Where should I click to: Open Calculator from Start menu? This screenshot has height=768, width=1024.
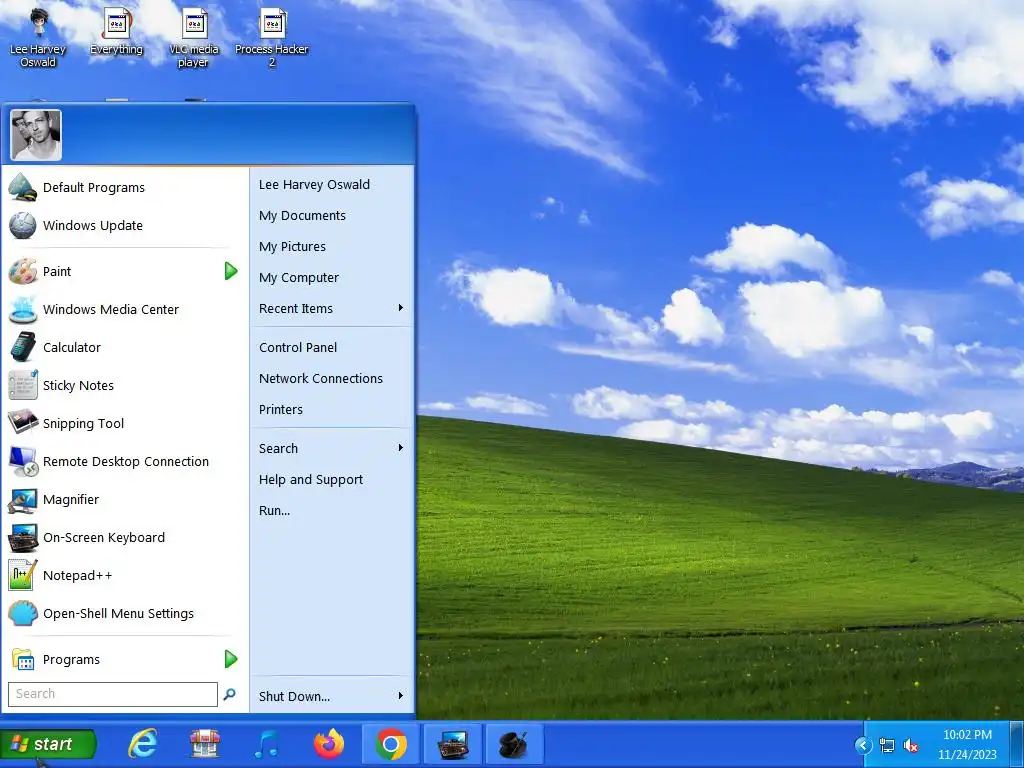124,347
